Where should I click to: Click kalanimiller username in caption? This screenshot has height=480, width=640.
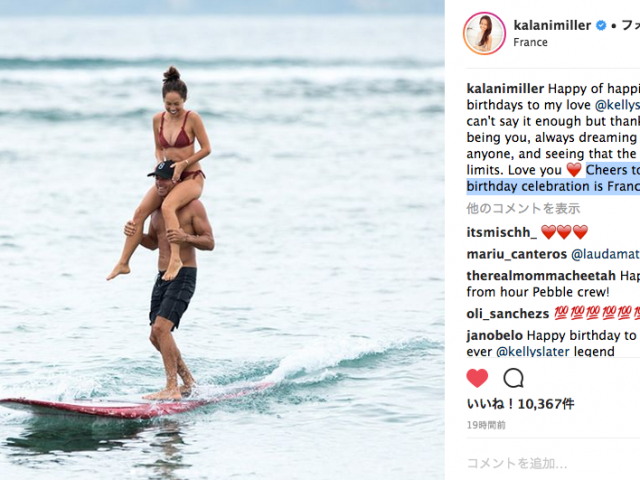tap(505, 89)
